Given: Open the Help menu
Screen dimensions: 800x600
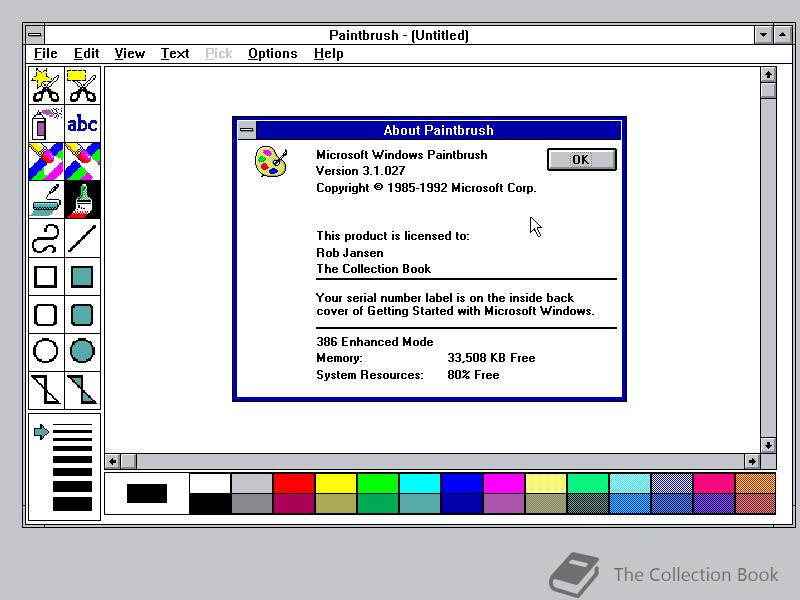Looking at the screenshot, I should [x=329, y=54].
